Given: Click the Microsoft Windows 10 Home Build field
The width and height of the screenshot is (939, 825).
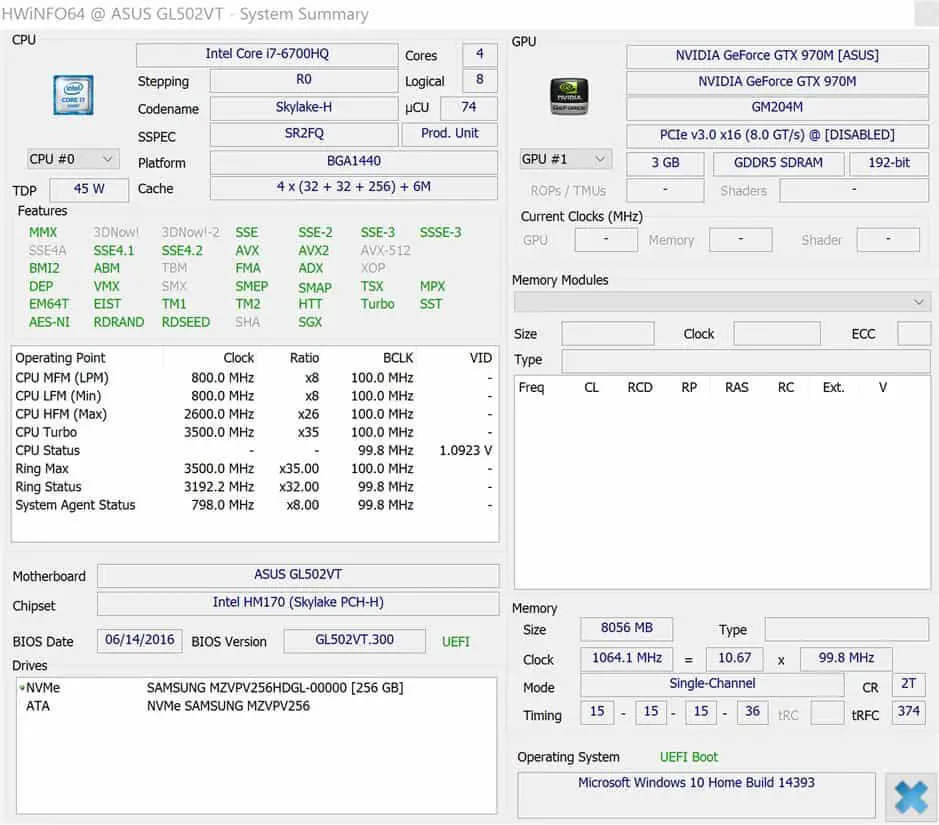Looking at the screenshot, I should [x=696, y=794].
